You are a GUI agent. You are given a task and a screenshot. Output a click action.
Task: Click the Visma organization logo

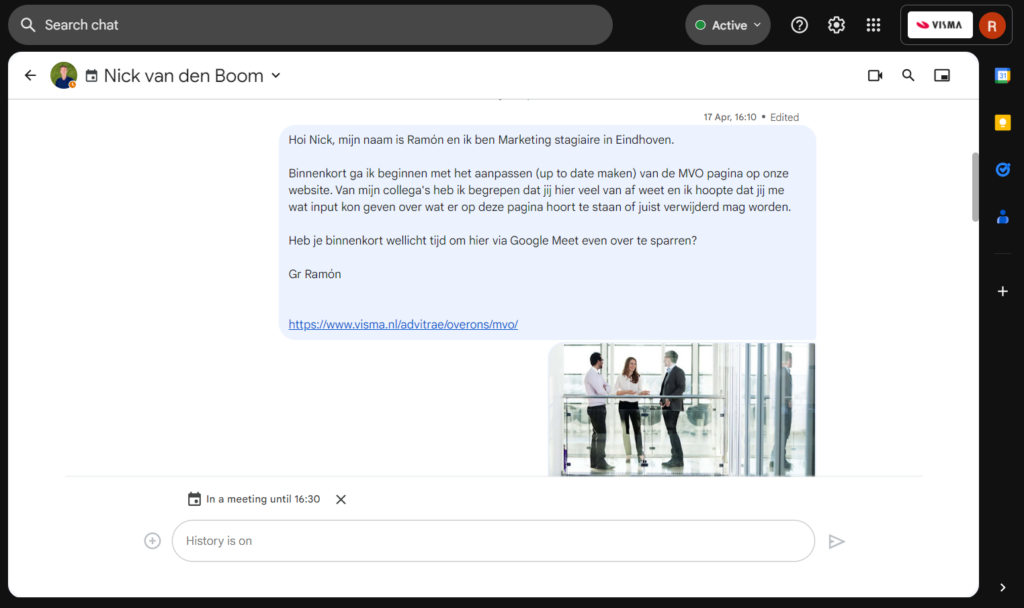click(x=940, y=25)
